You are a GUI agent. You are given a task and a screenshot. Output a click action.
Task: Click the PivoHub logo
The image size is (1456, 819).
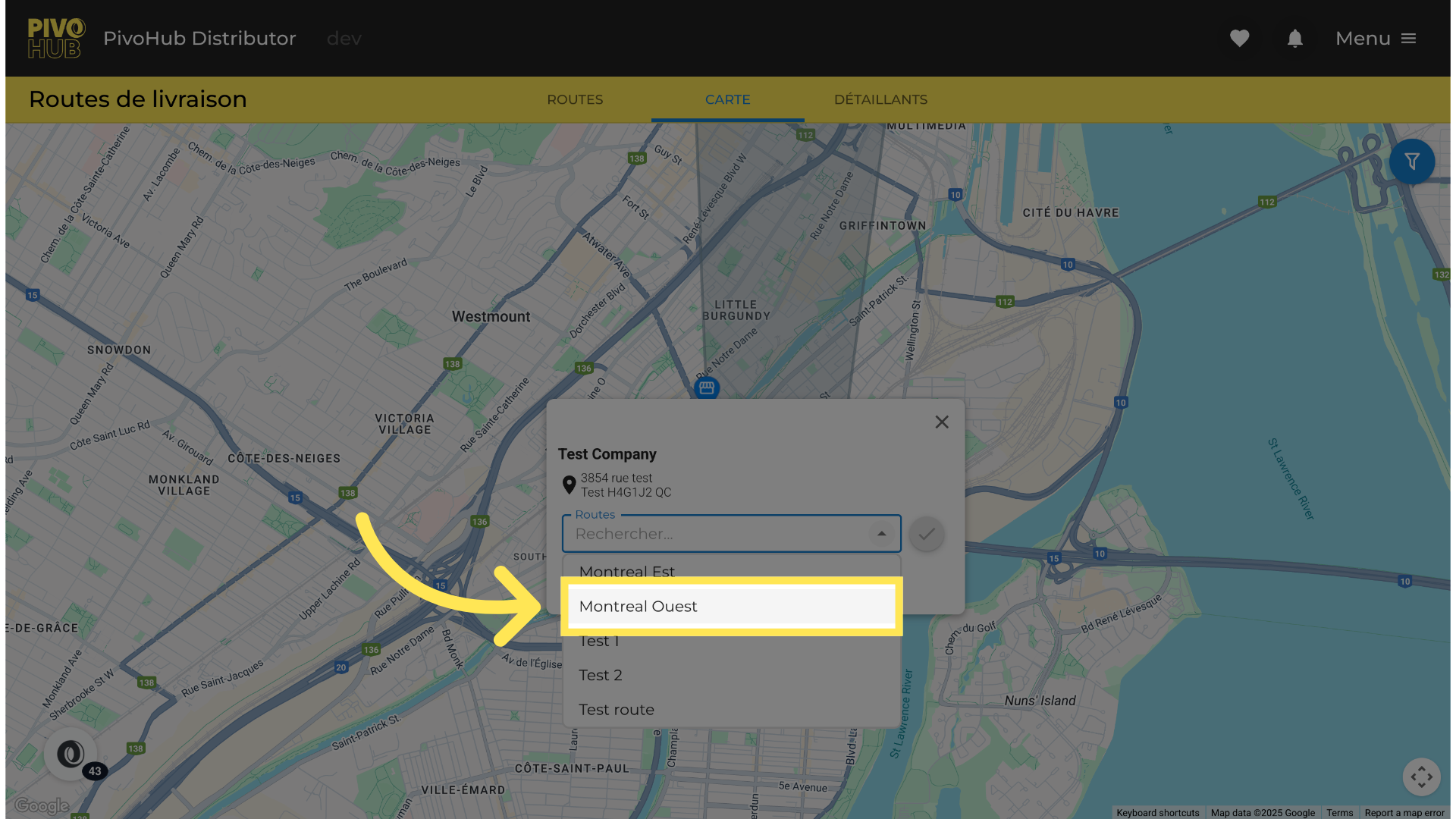pos(55,38)
